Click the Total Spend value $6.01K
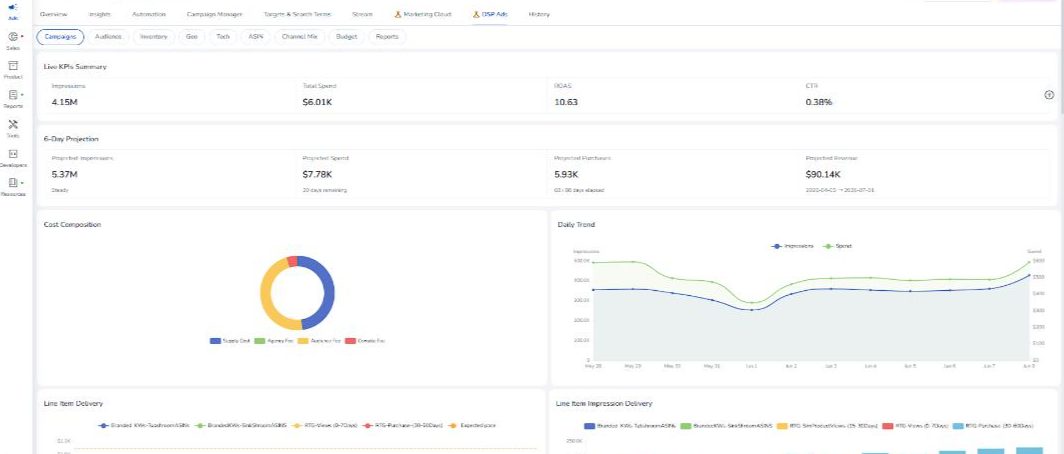The width and height of the screenshot is (1064, 454). pos(317,102)
